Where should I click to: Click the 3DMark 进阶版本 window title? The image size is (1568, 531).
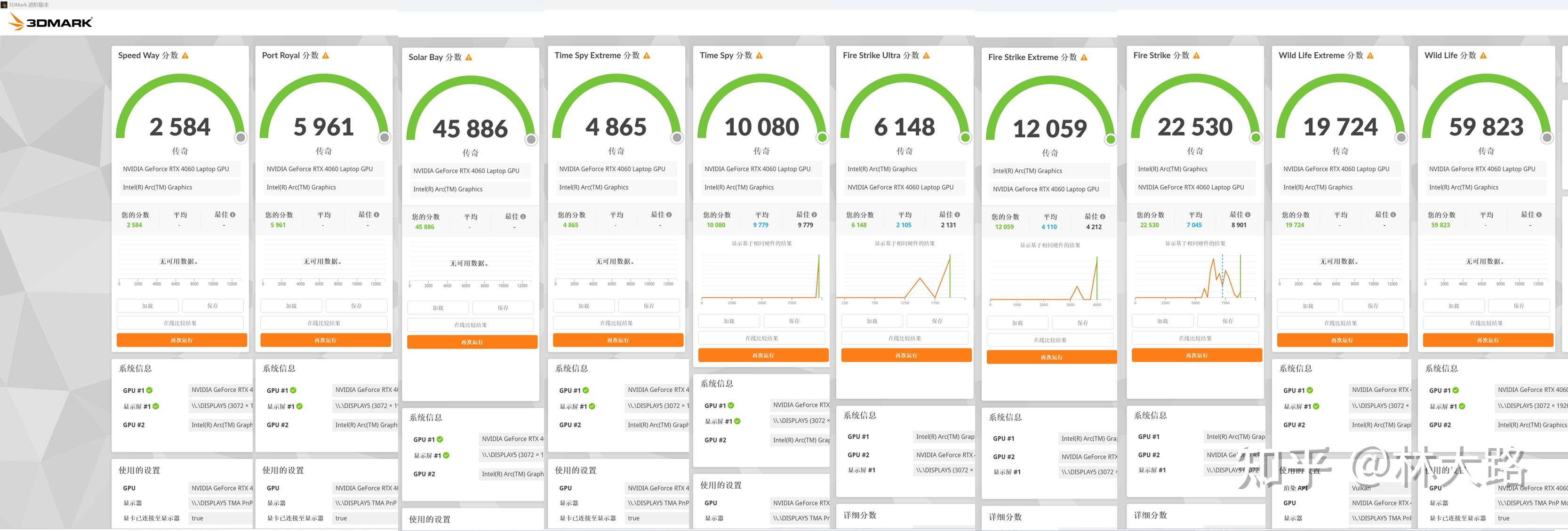coord(29,4)
